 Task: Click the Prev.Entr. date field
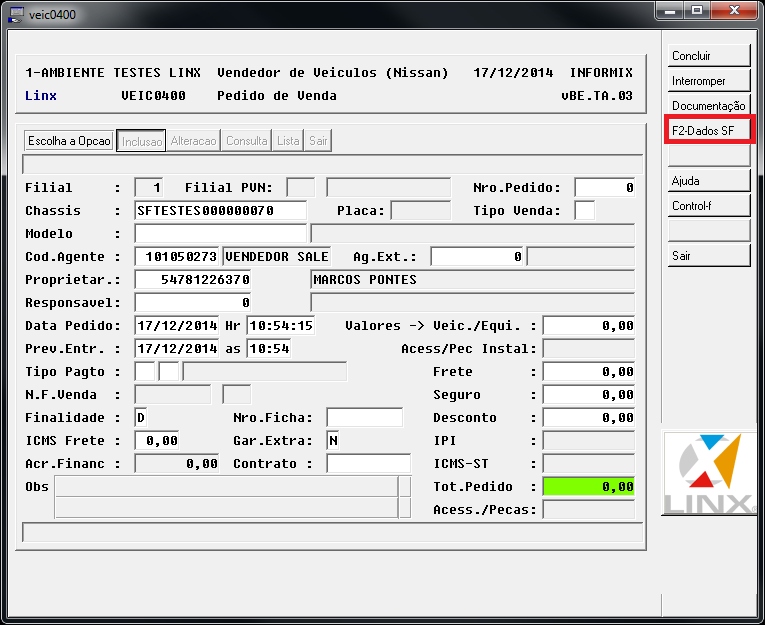point(177,348)
